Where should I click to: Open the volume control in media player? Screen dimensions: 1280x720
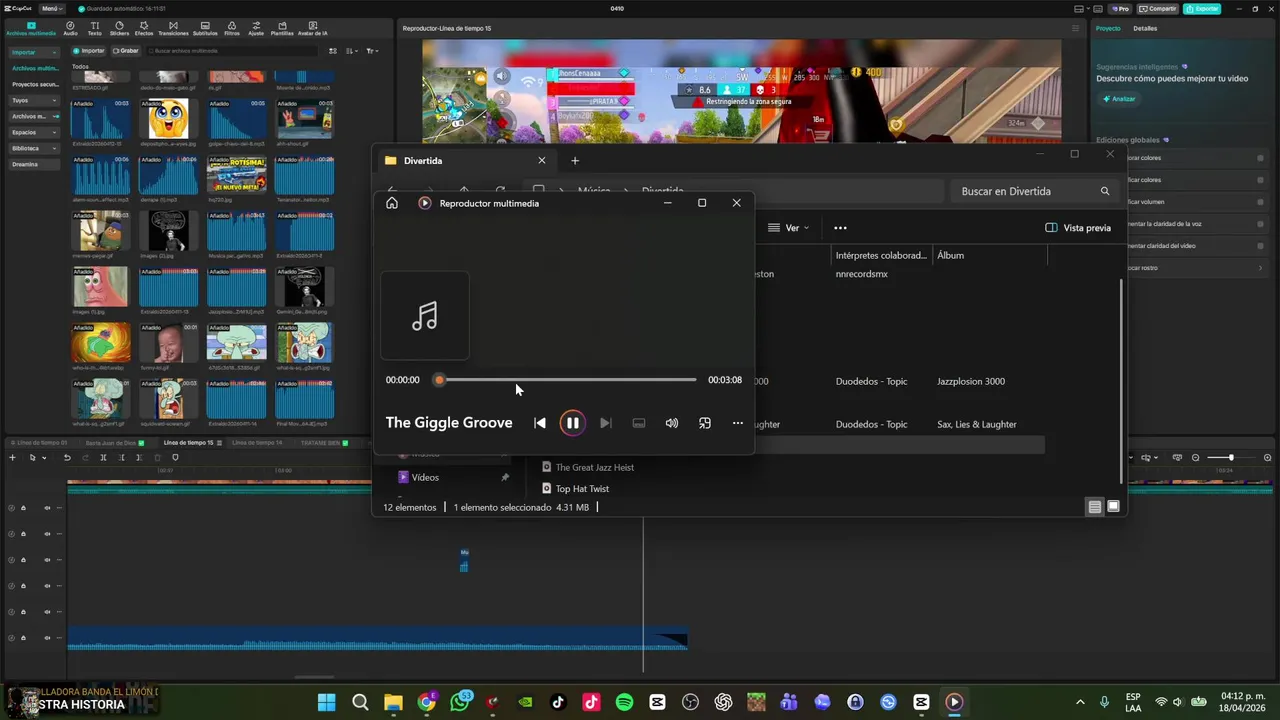tap(672, 423)
